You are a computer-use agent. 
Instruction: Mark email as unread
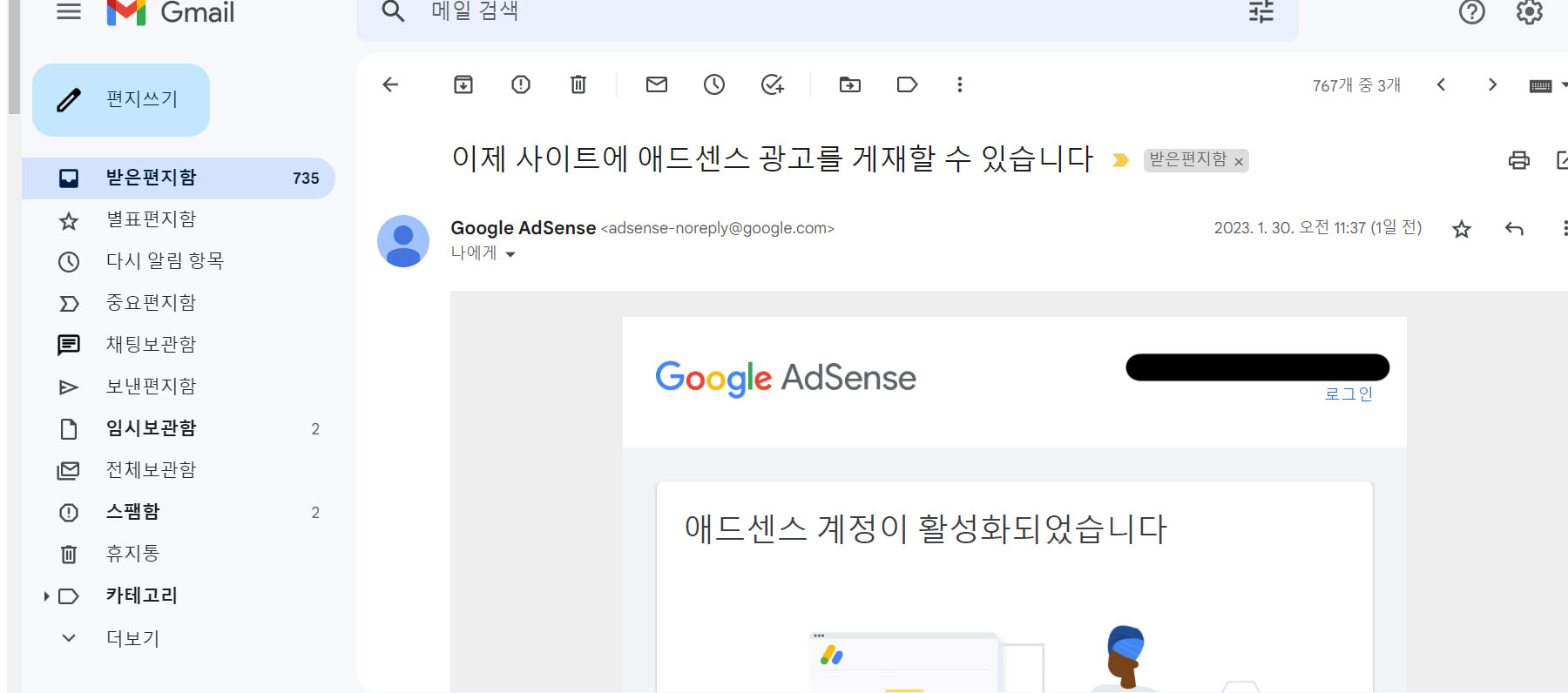(x=657, y=84)
